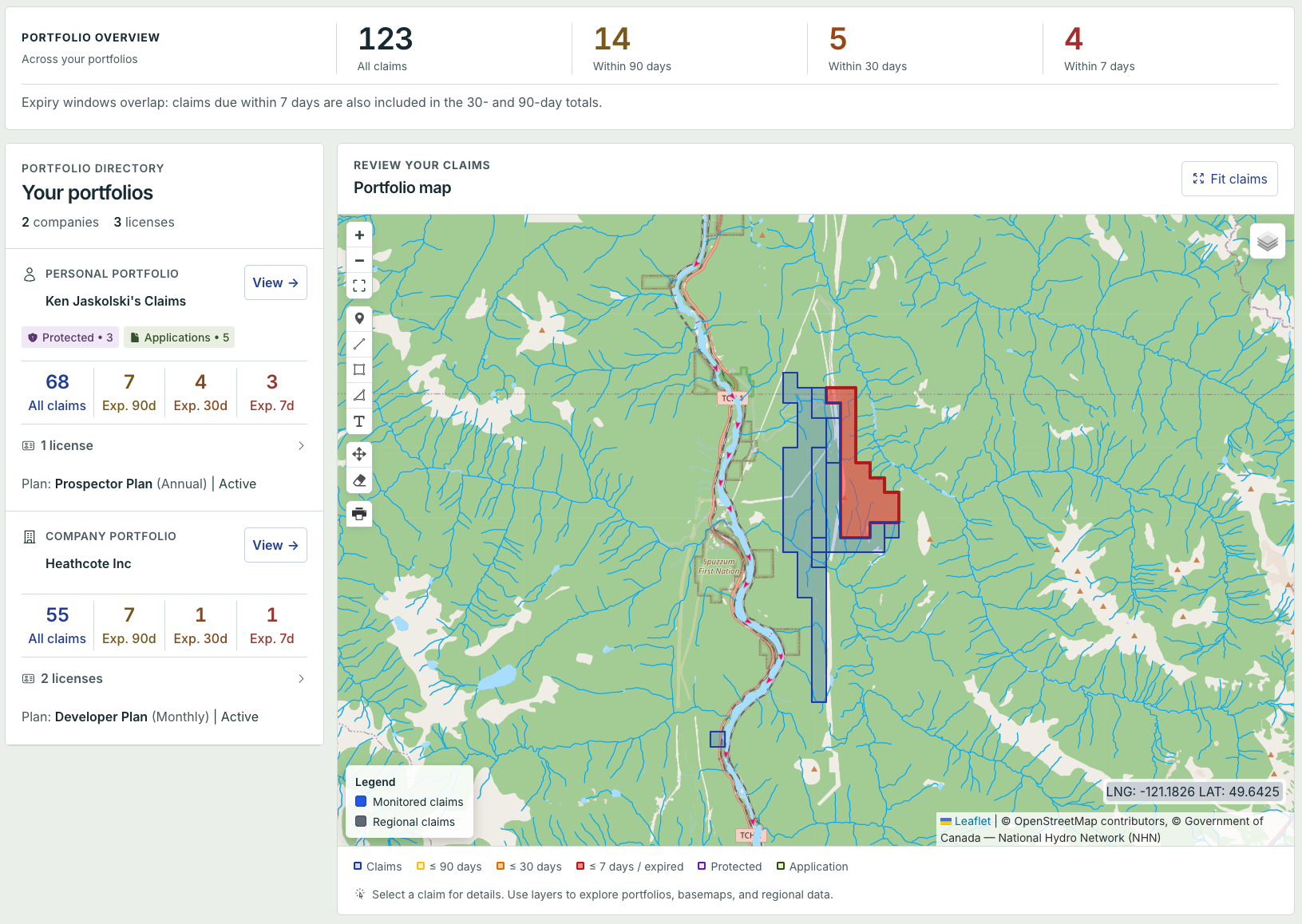Click the Protected • 3 badge
The width and height of the screenshot is (1302, 924).
[70, 338]
